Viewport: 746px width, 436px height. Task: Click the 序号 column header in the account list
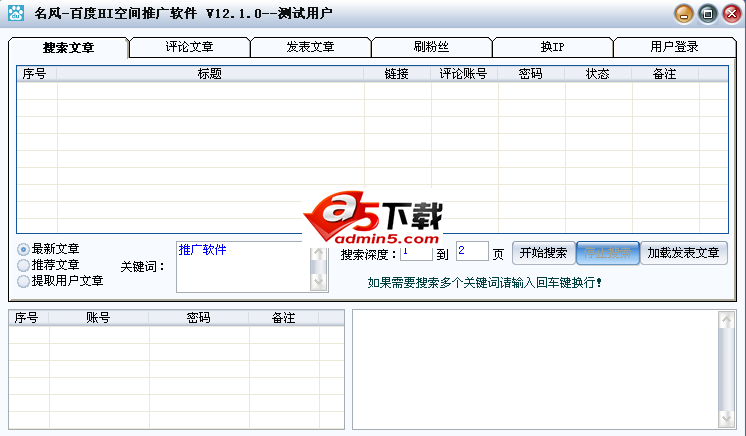(29, 317)
